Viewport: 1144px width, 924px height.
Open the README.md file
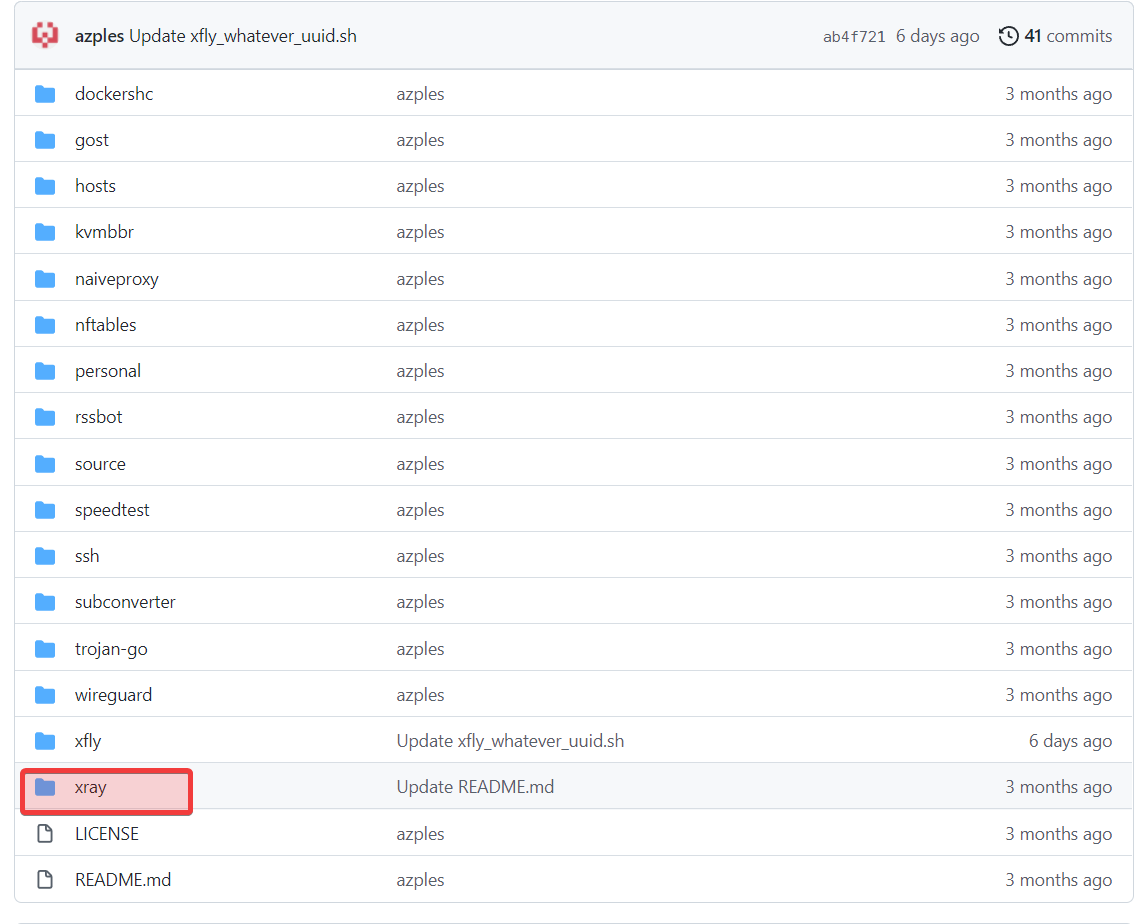[123, 880]
